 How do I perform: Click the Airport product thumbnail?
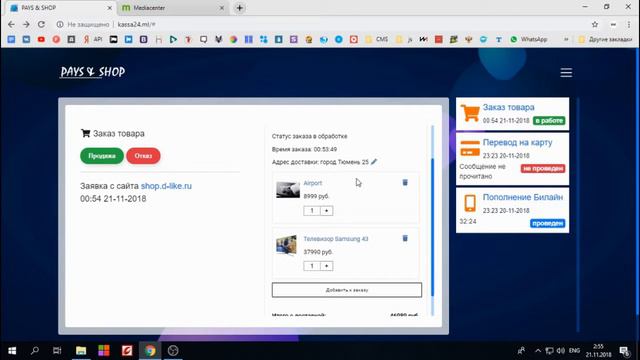[288, 190]
